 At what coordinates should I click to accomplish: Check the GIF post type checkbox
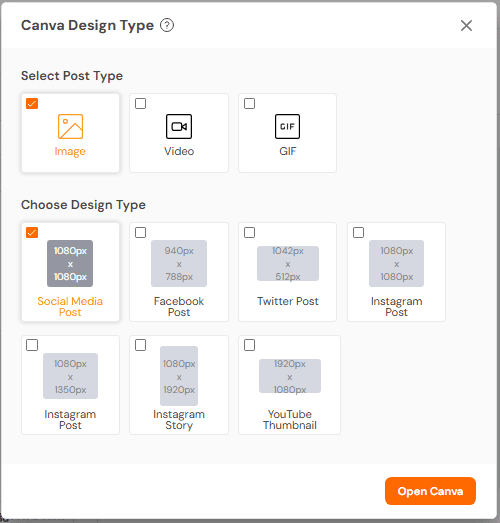click(249, 103)
